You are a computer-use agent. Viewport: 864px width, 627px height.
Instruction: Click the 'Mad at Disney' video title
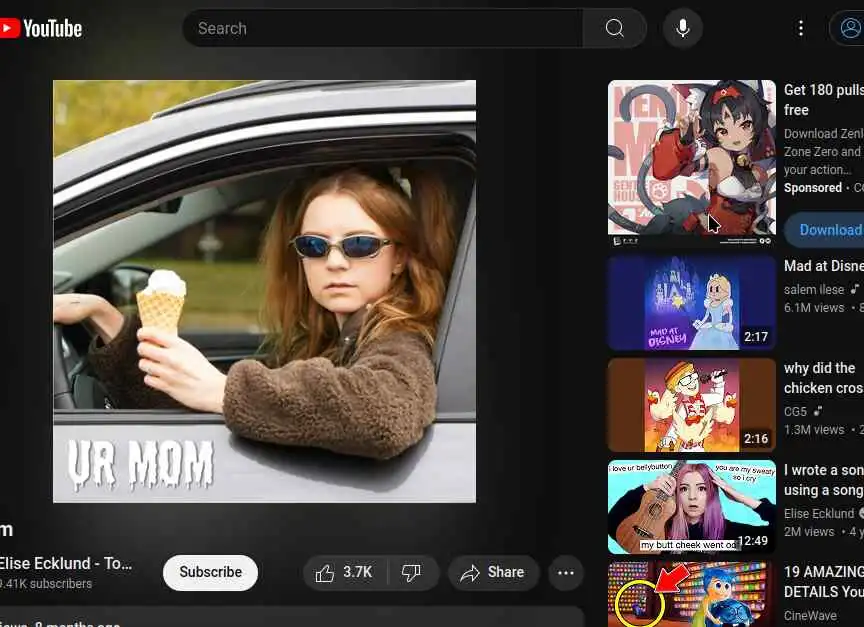824,266
